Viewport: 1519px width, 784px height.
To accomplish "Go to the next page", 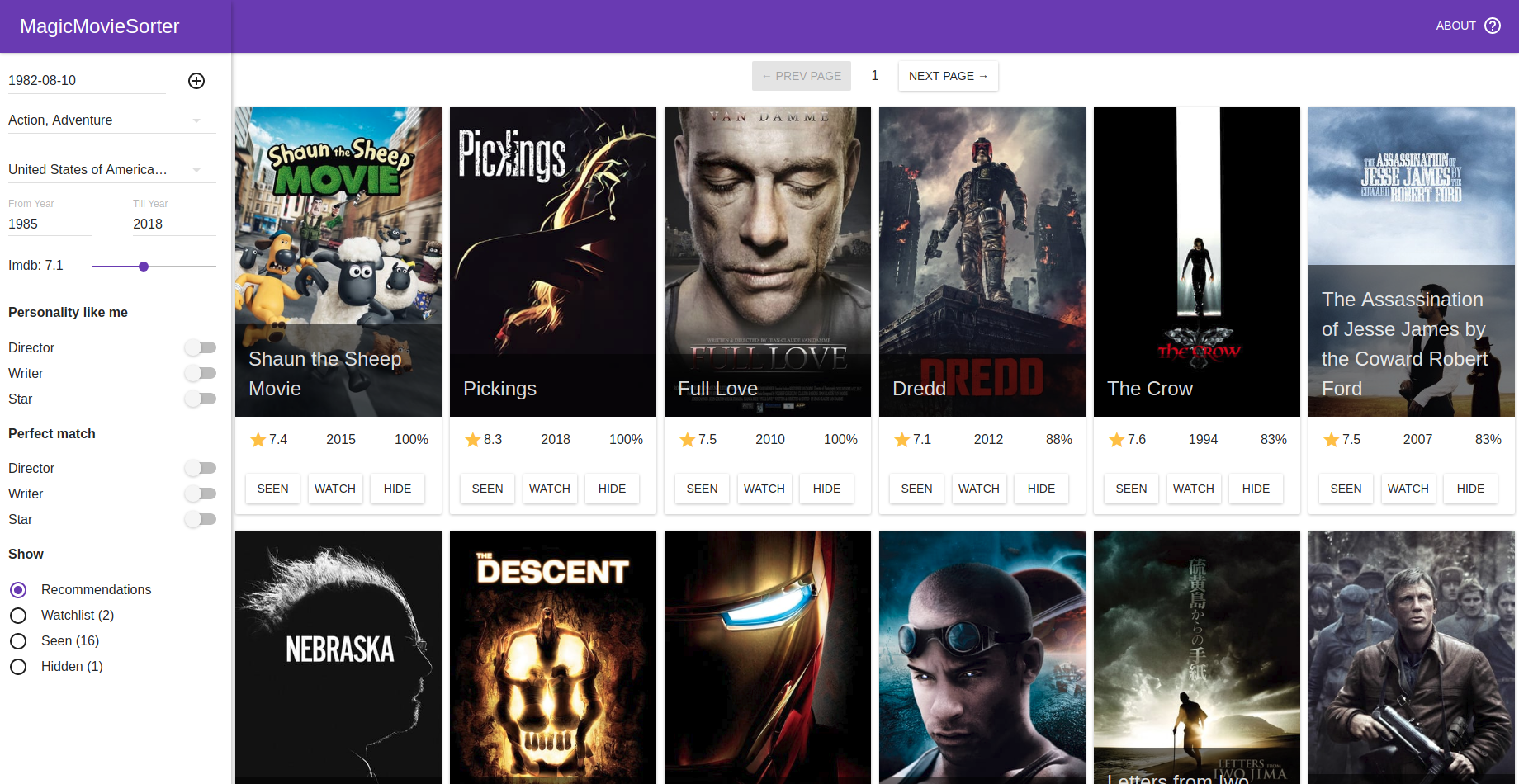I will [949, 76].
